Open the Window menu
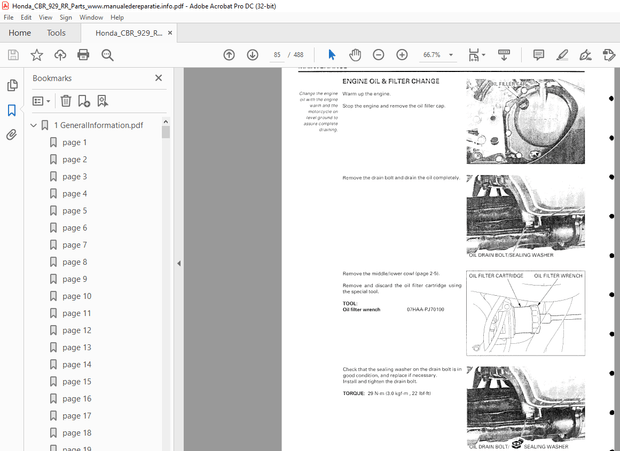 tap(91, 17)
